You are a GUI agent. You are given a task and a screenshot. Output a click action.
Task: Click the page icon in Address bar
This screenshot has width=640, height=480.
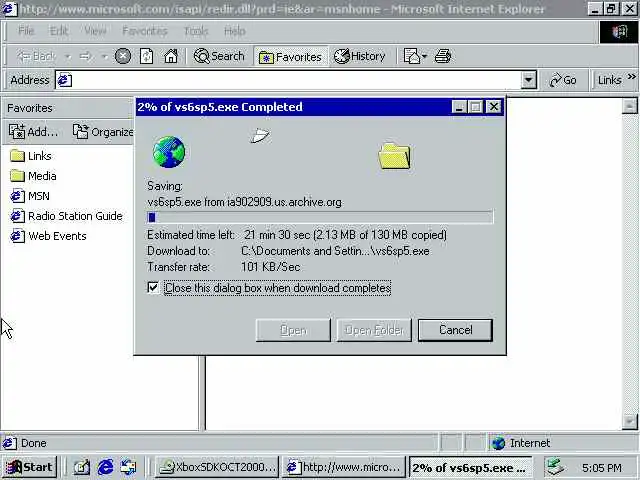(64, 80)
